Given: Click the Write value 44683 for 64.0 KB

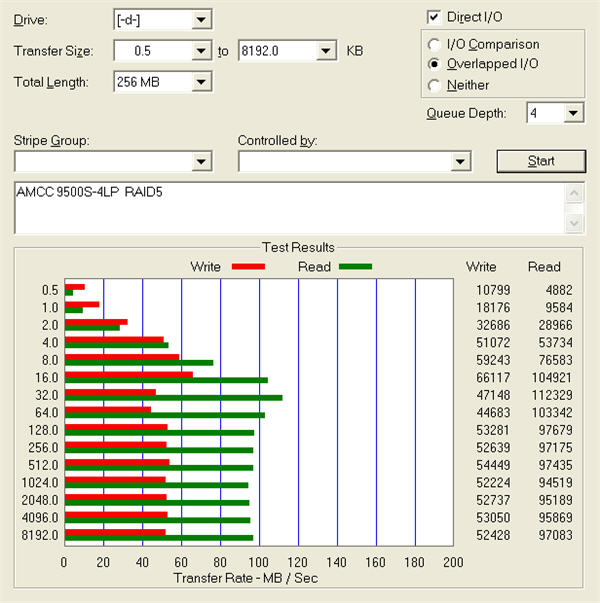Looking at the screenshot, I should (x=493, y=413).
